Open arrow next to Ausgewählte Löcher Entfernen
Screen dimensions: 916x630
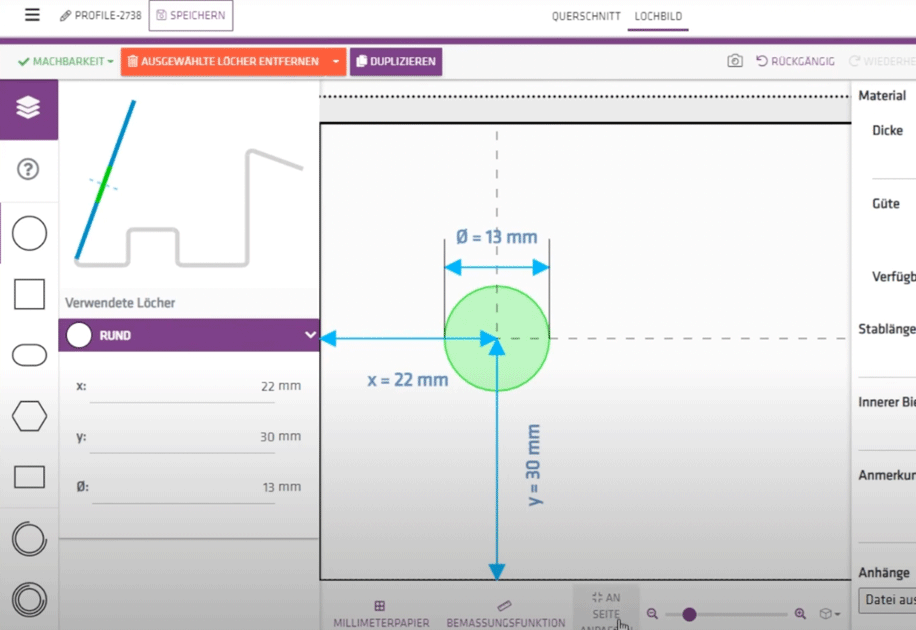click(x=336, y=61)
